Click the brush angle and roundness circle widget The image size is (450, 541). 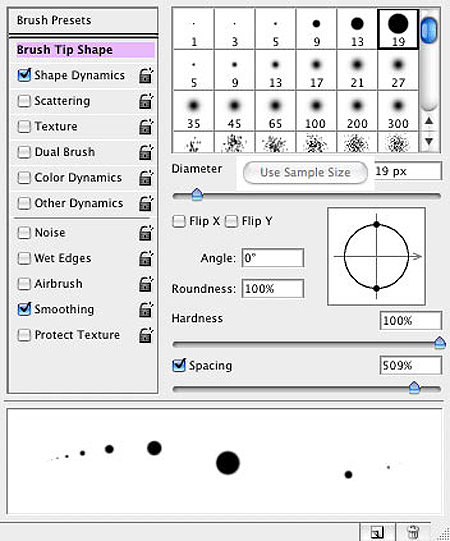pyautogui.click(x=376, y=256)
